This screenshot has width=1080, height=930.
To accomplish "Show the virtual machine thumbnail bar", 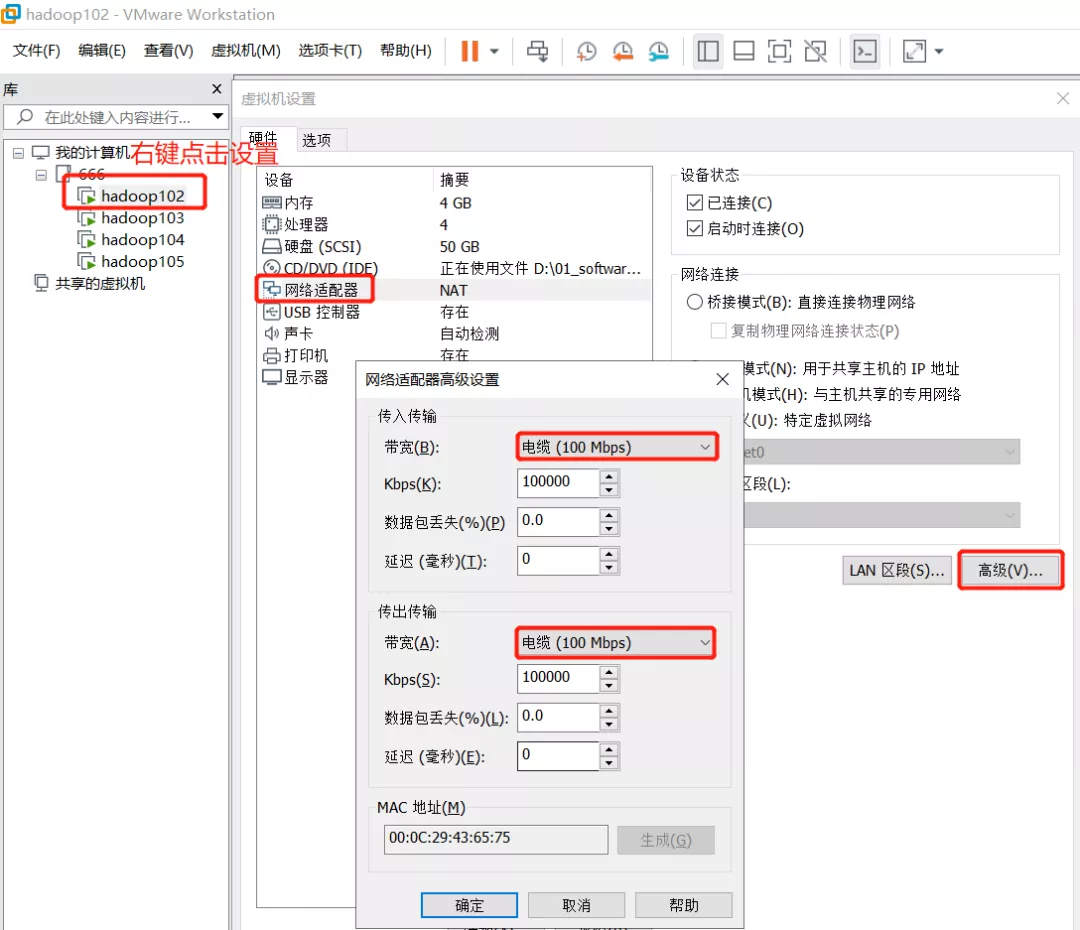I will coord(743,51).
